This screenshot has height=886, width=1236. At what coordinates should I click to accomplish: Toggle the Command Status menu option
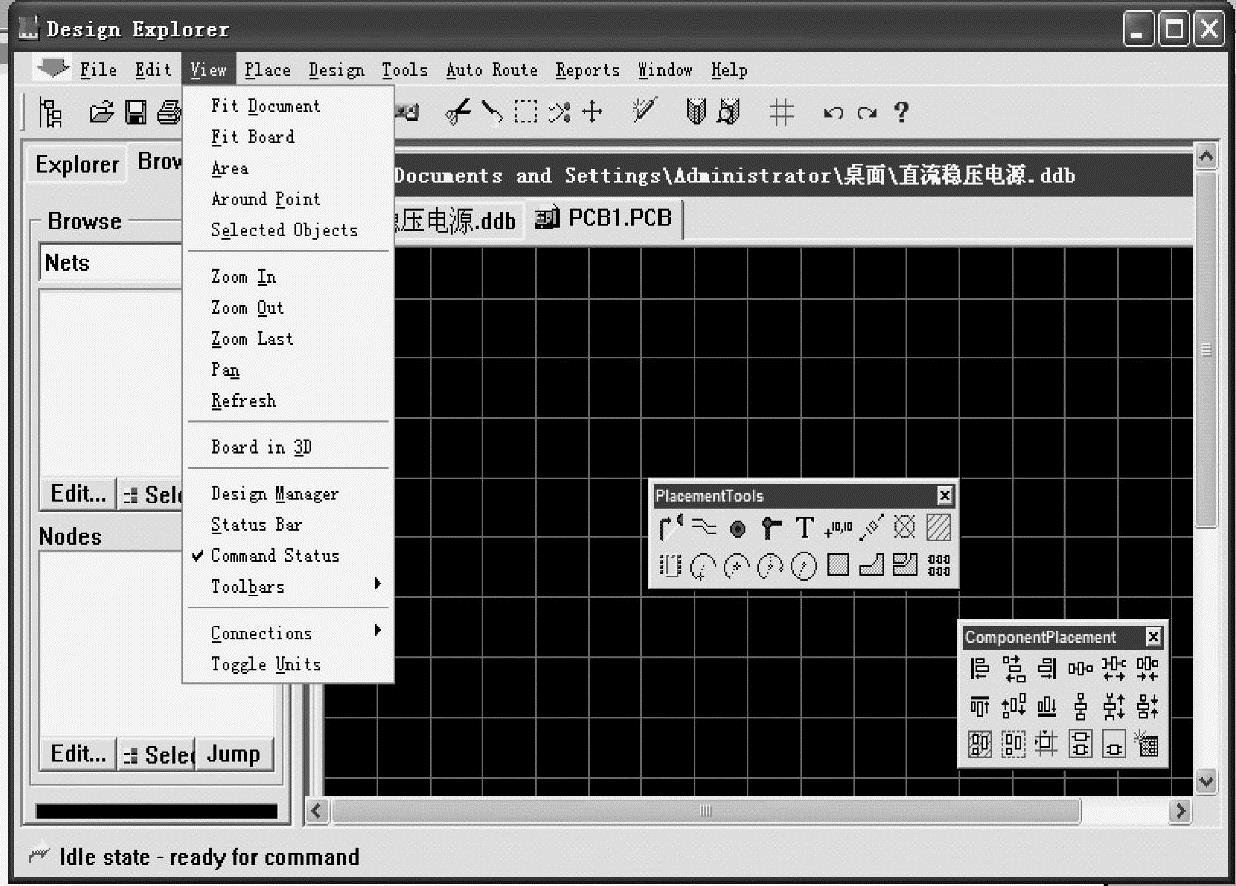[275, 556]
